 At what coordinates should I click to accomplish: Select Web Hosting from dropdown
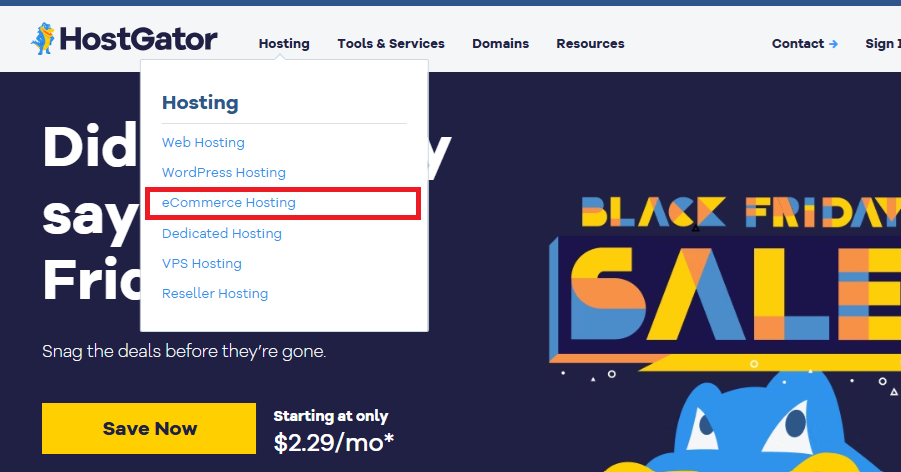203,143
